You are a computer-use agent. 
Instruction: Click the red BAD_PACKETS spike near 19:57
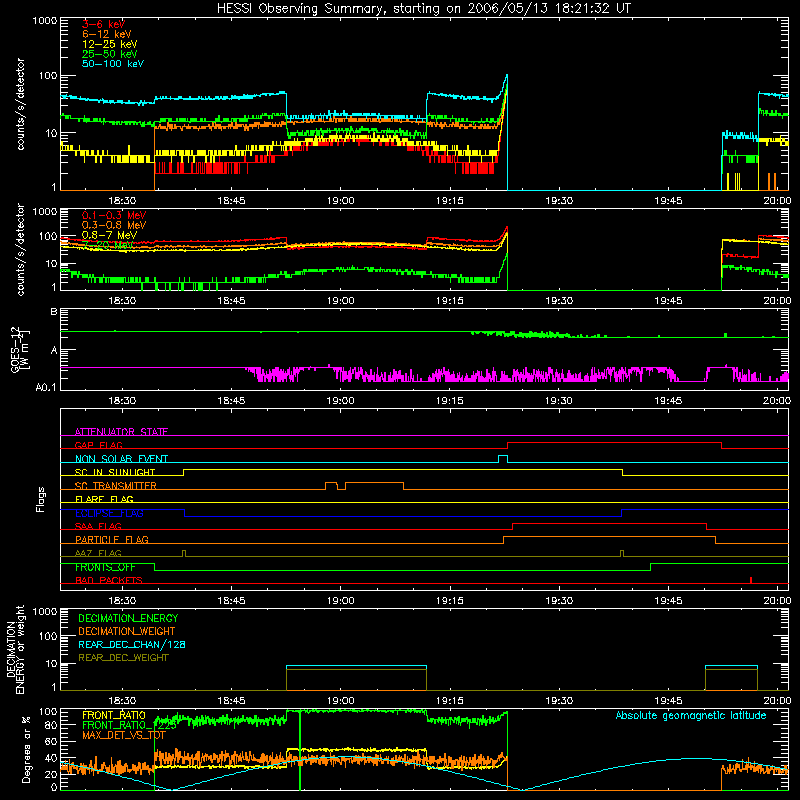pyautogui.click(x=751, y=580)
